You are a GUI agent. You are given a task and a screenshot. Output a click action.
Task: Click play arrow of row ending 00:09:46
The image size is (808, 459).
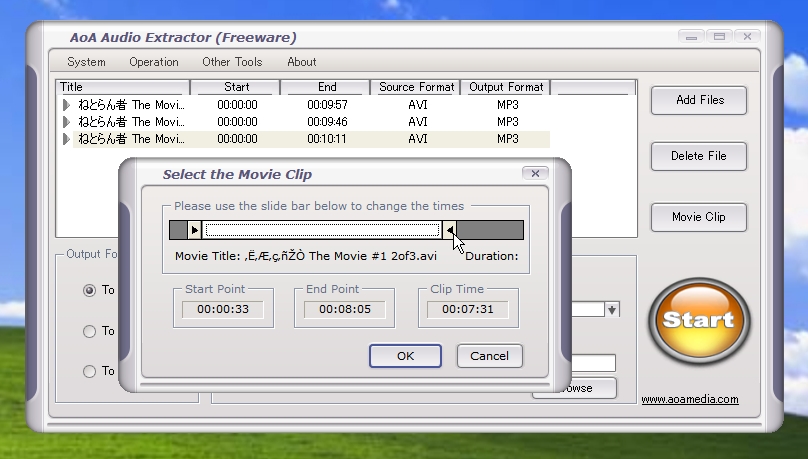click(x=66, y=122)
